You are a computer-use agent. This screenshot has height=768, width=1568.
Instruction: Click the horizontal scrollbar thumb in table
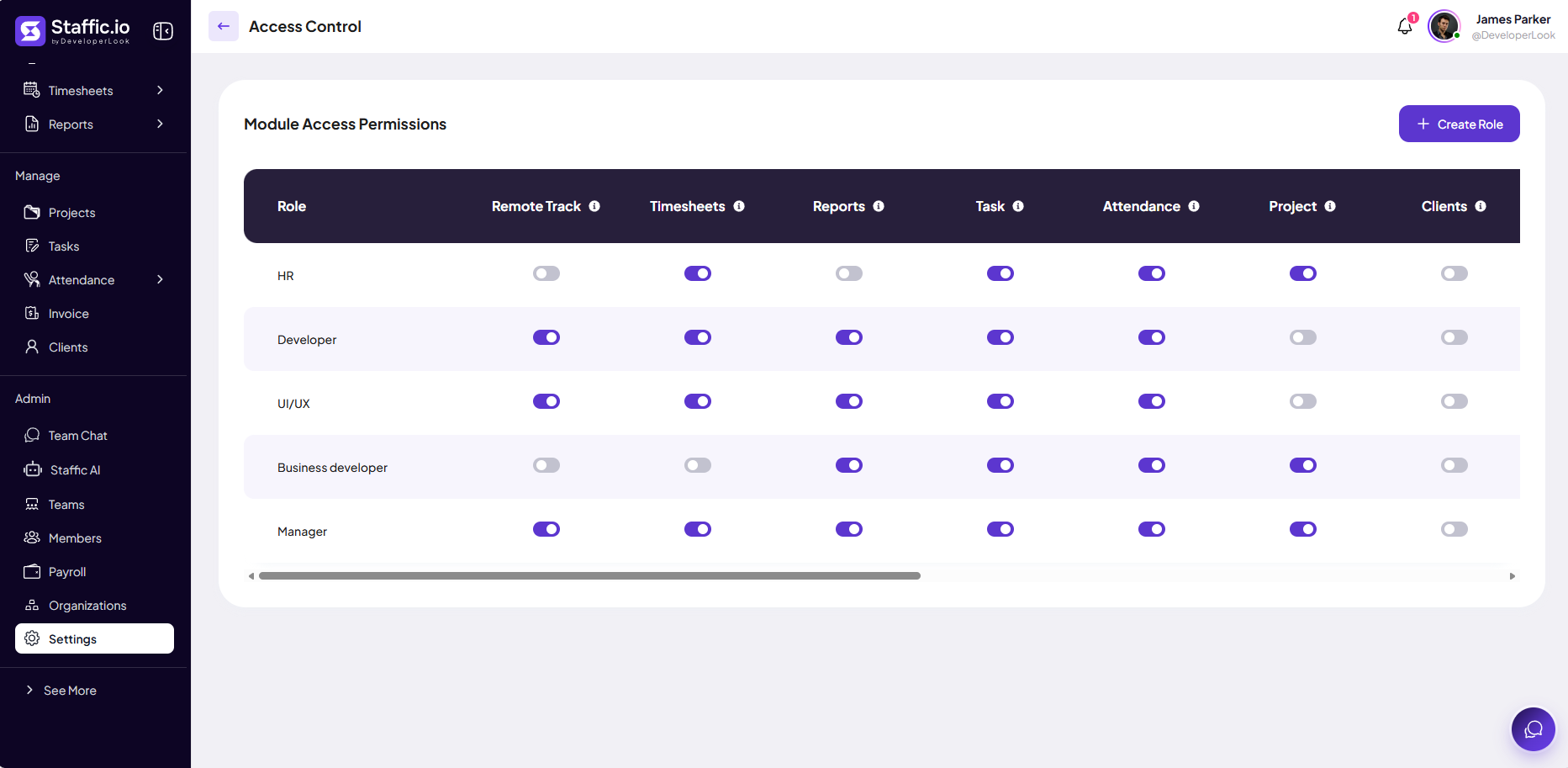[589, 575]
